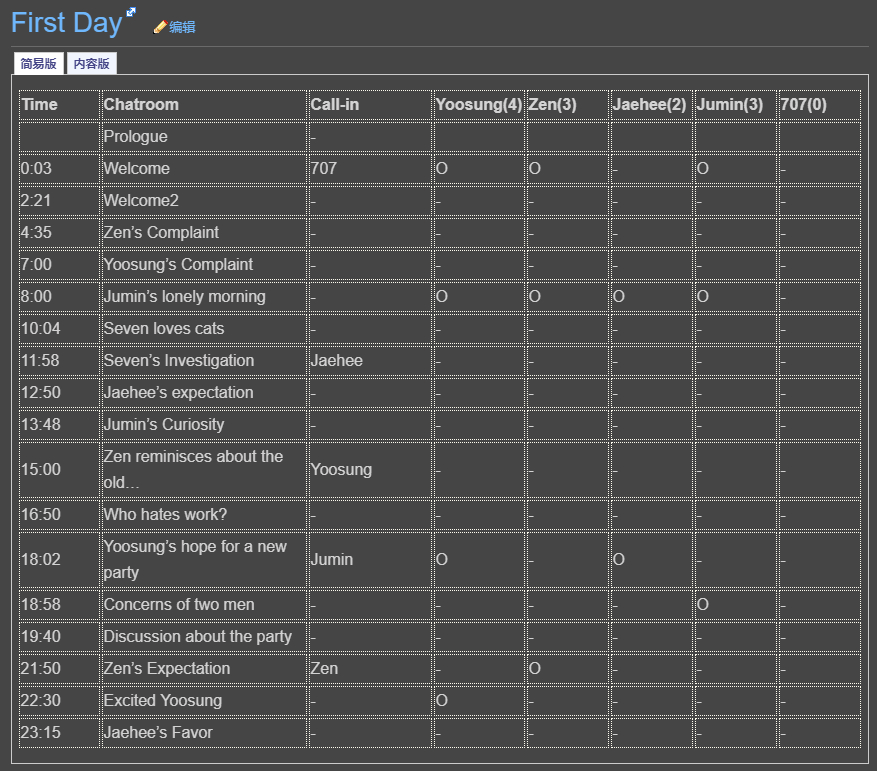Select the Discussion about the party cell

[x=205, y=636]
